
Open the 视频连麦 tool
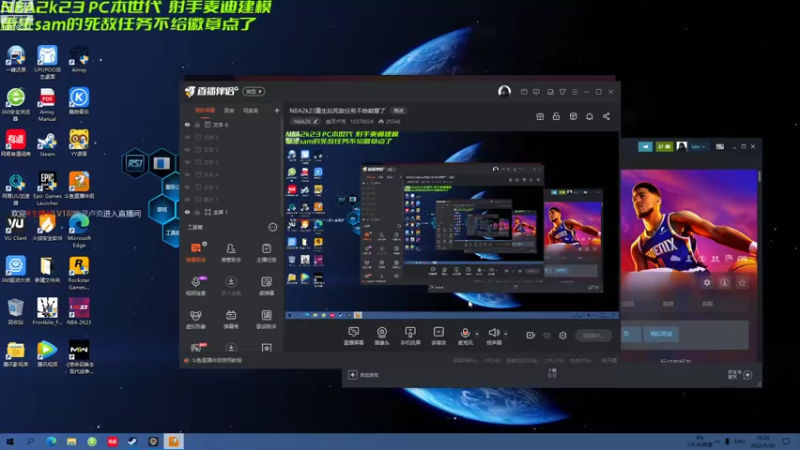tap(196, 286)
